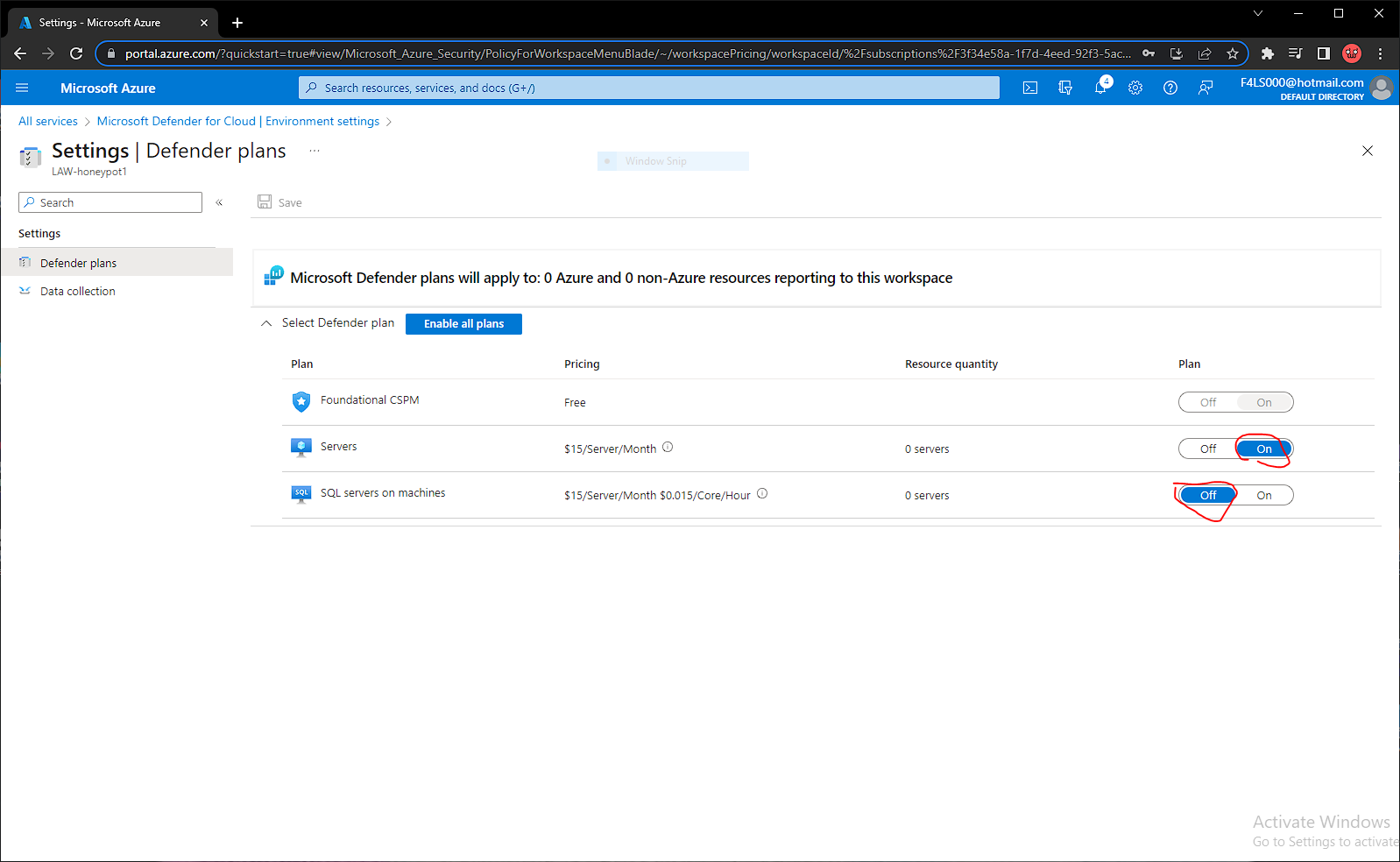Viewport: 1400px width, 862px height.
Task: Go to All services breadcrumb
Action: tap(48, 121)
